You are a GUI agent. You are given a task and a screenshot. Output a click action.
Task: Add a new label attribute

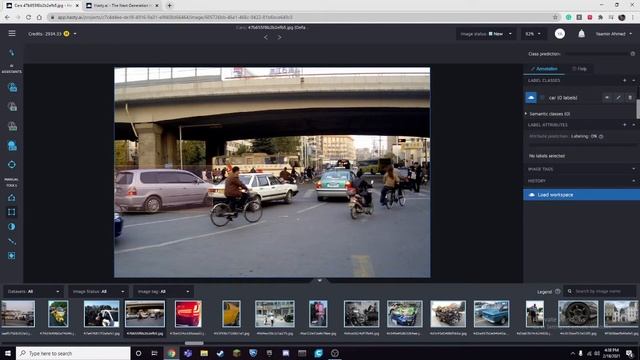[624, 125]
